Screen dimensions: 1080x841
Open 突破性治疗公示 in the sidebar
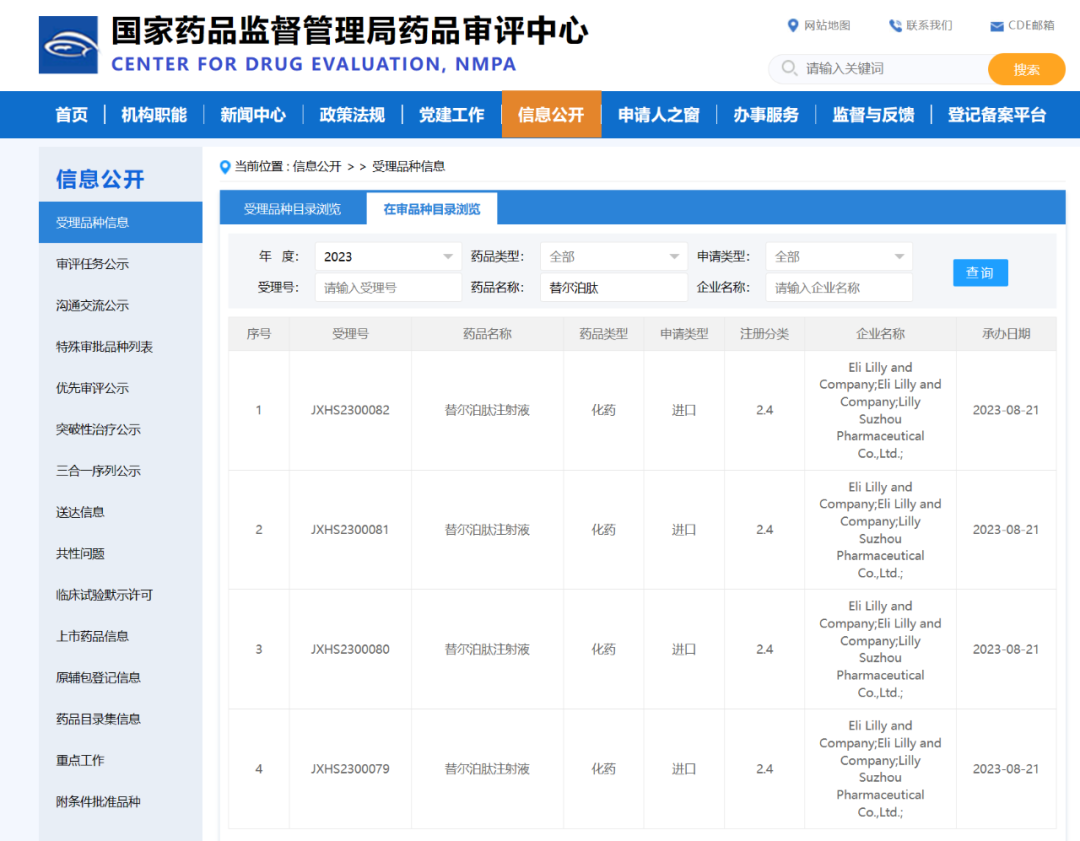click(98, 429)
